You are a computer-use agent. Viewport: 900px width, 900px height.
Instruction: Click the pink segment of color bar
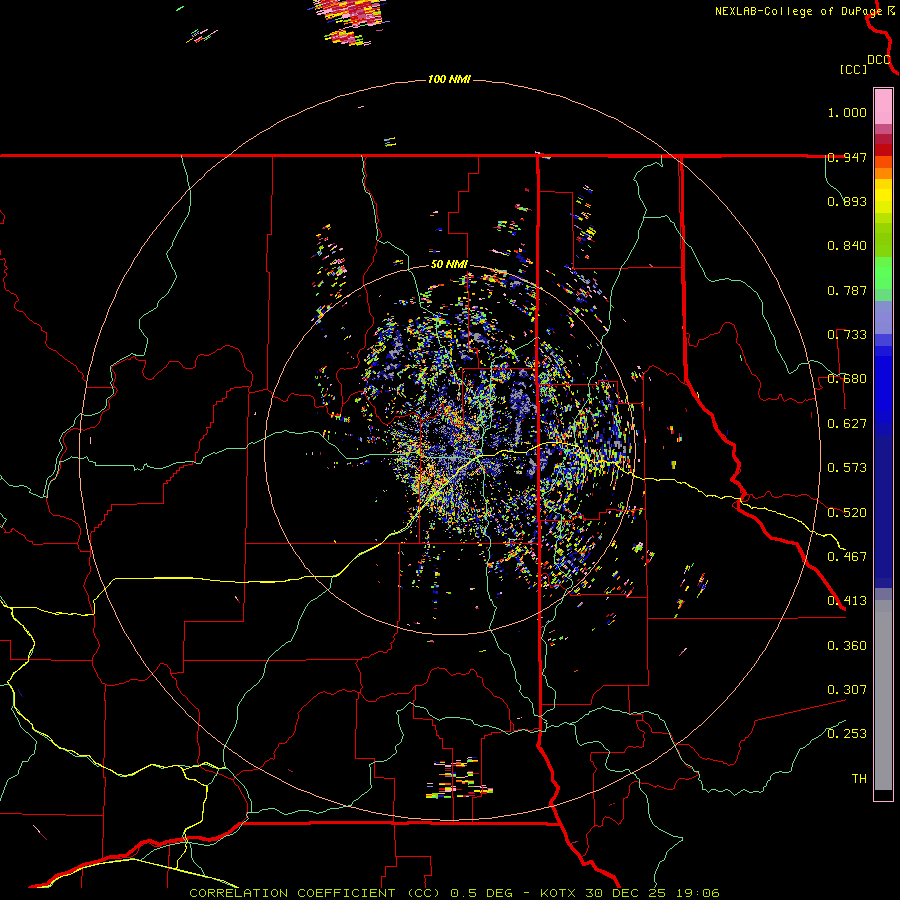point(883,106)
